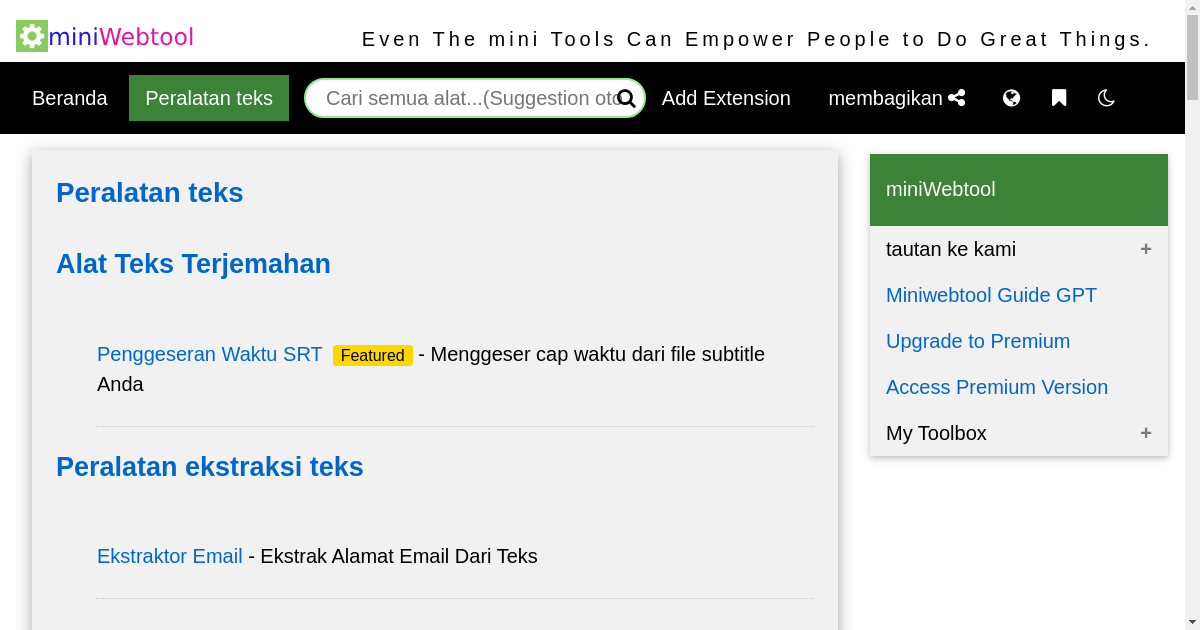Click the search magnifier icon

(x=626, y=98)
